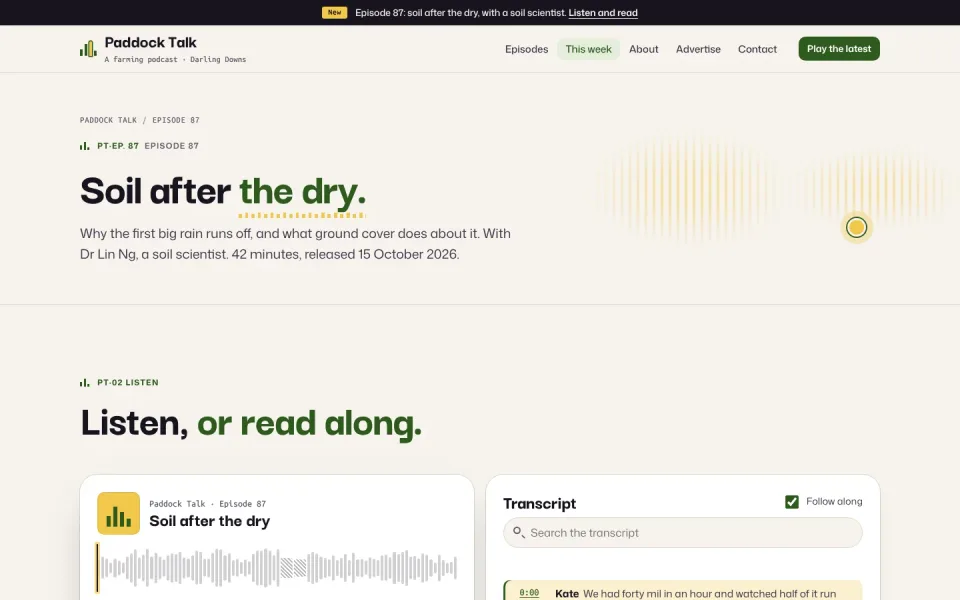The height and width of the screenshot is (600, 960).
Task: Click the Paddock Talk site title
Action: (151, 42)
